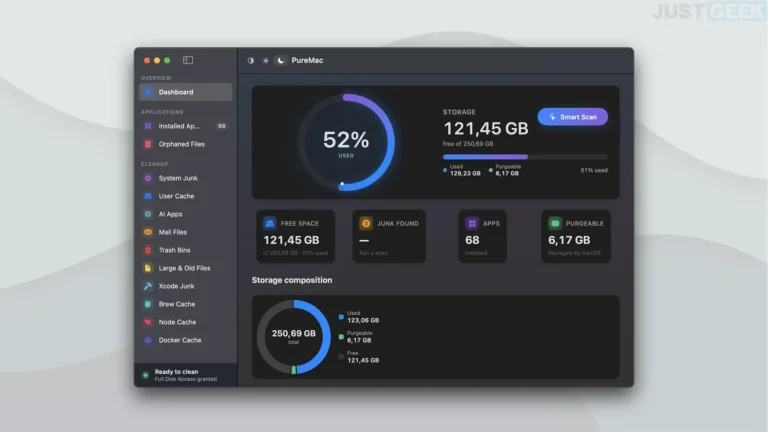Click the 51% used label
The width and height of the screenshot is (768, 432).
(594, 170)
